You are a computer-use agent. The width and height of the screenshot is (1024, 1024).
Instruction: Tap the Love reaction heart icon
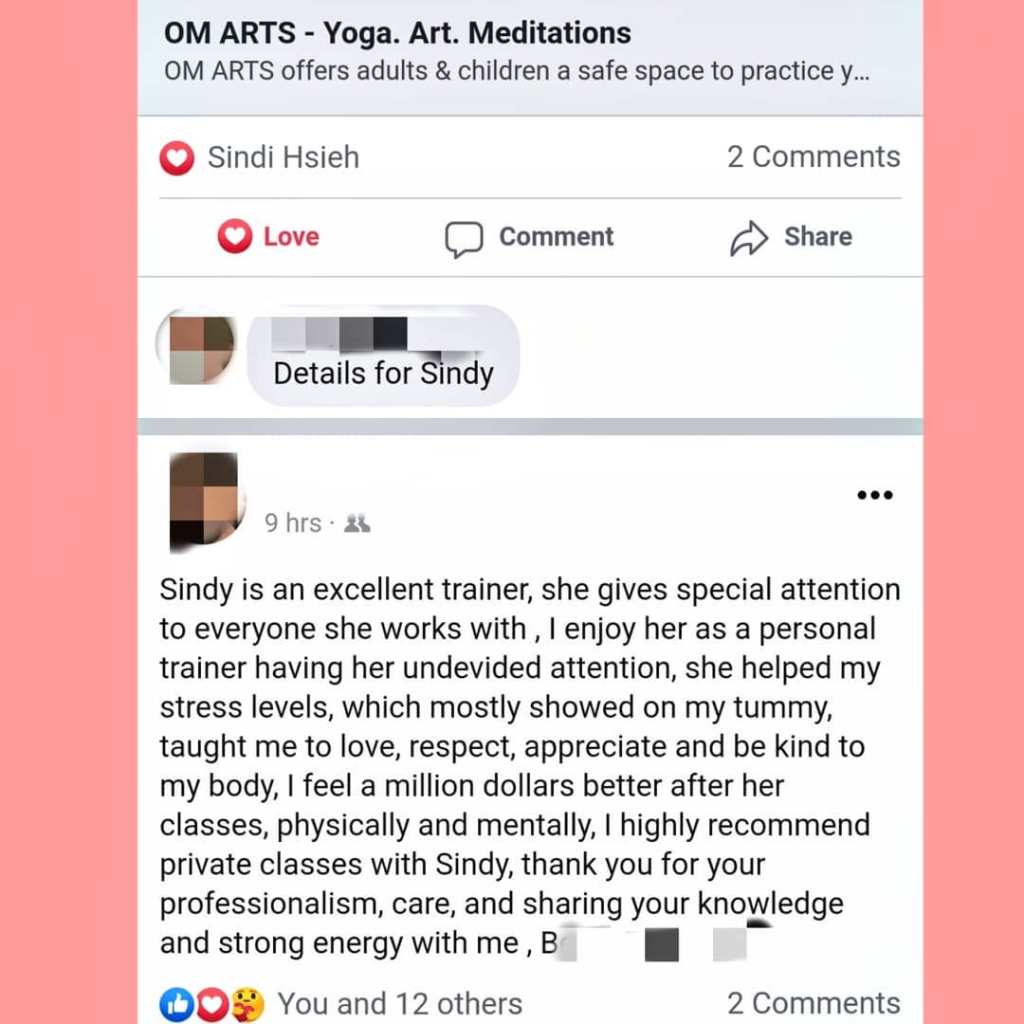tap(234, 236)
